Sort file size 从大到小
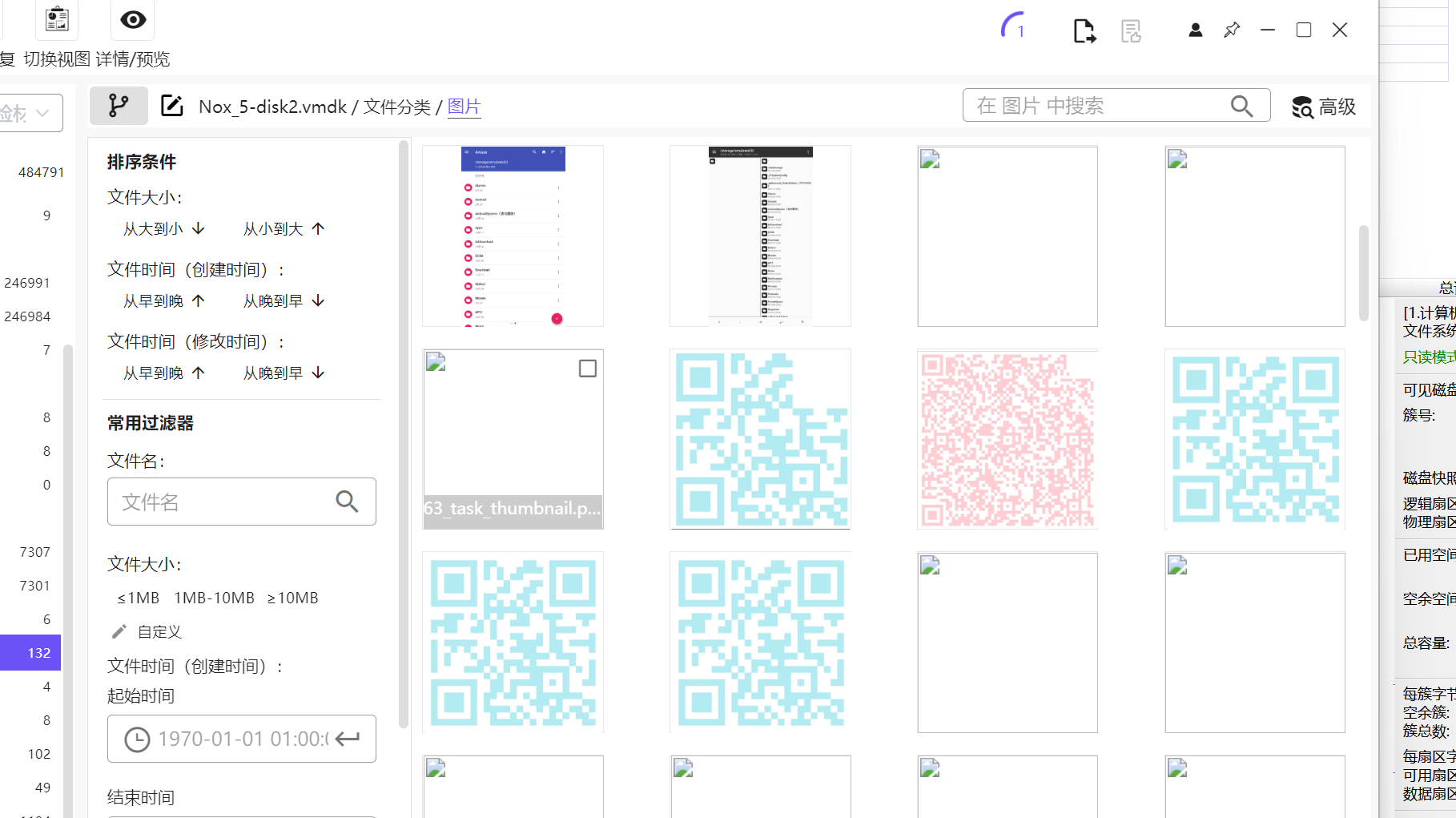 [164, 229]
